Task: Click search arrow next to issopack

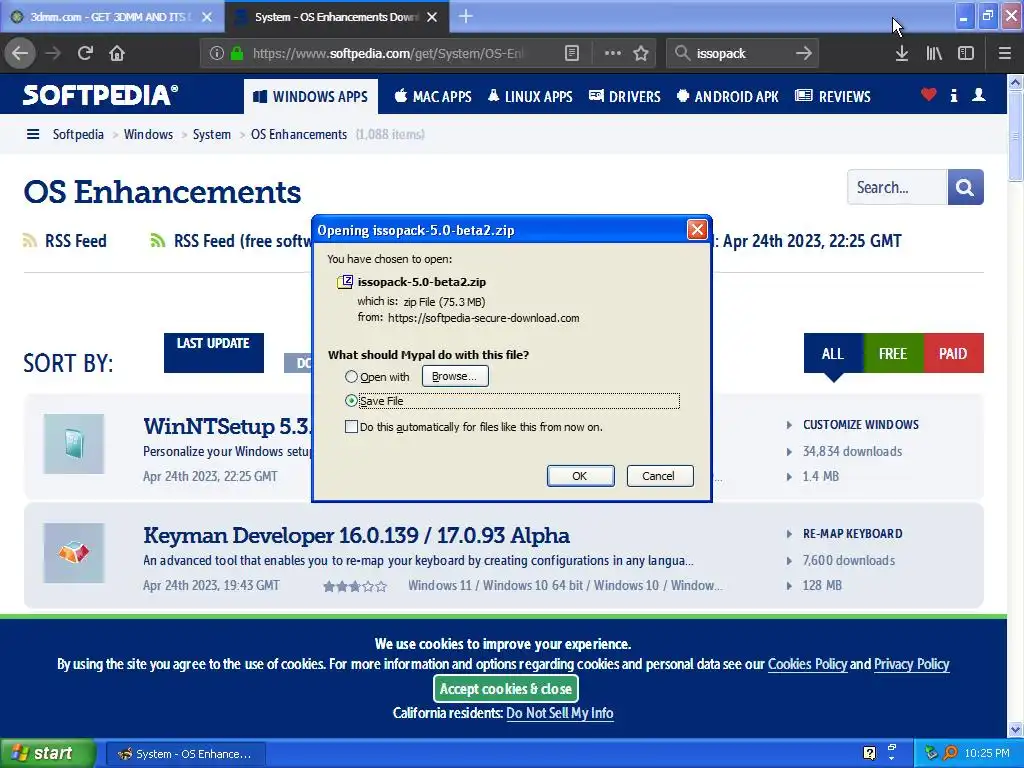Action: tap(804, 53)
